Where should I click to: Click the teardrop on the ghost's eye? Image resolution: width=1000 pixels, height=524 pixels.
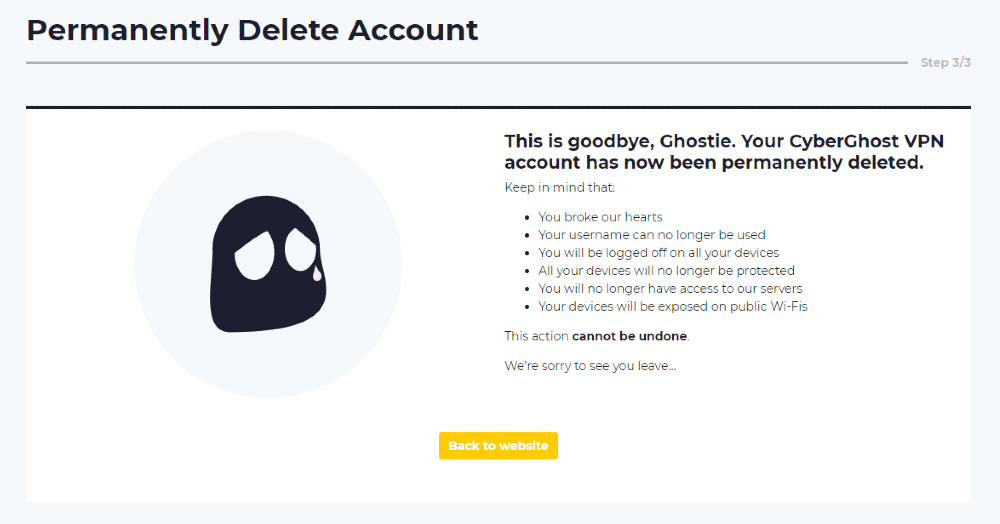[317, 274]
